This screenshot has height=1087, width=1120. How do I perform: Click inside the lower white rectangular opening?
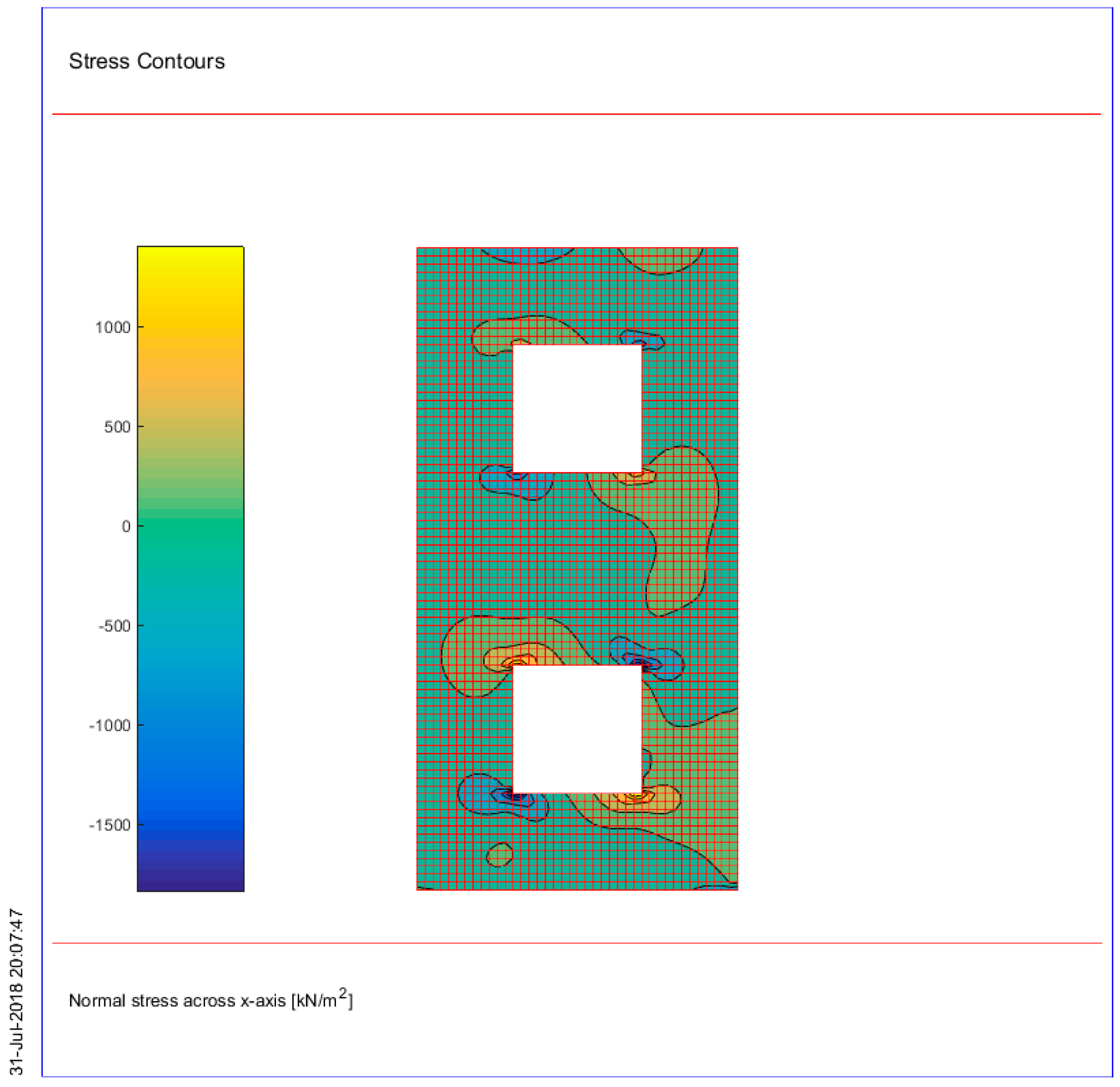pos(577,729)
